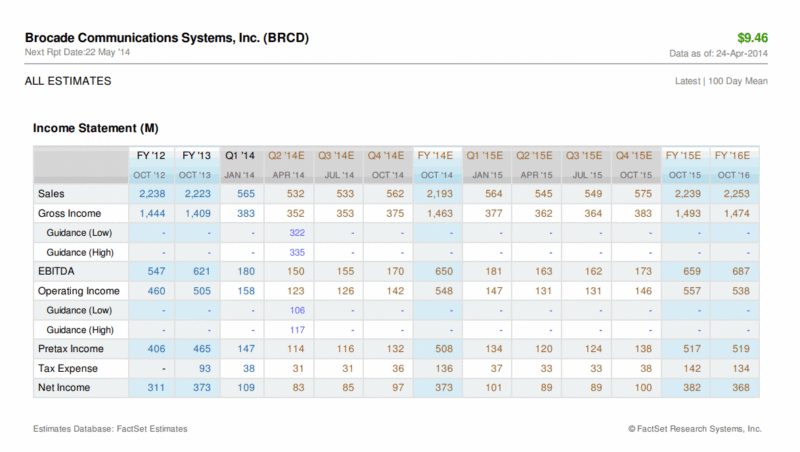The height and width of the screenshot is (452, 800).
Task: Select the FY '16E column header
Action: point(732,156)
